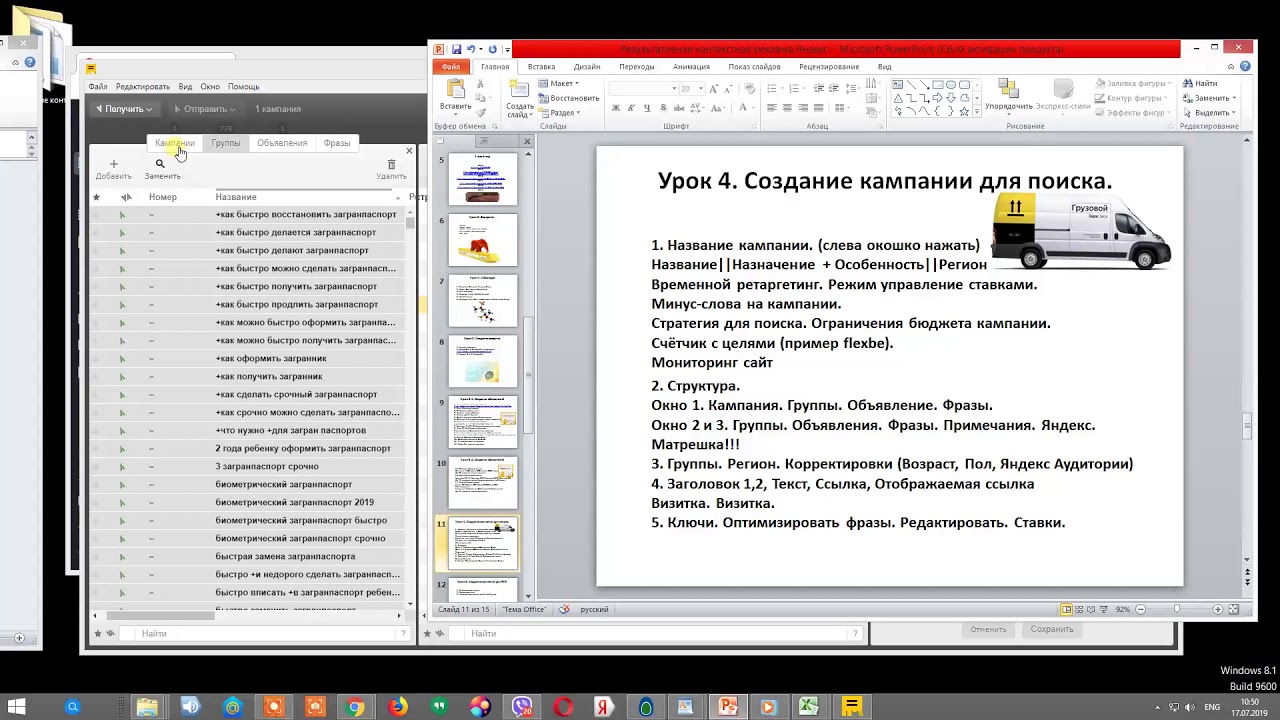Open the Макет layout dropdown
1280x720 pixels.
[x=563, y=83]
